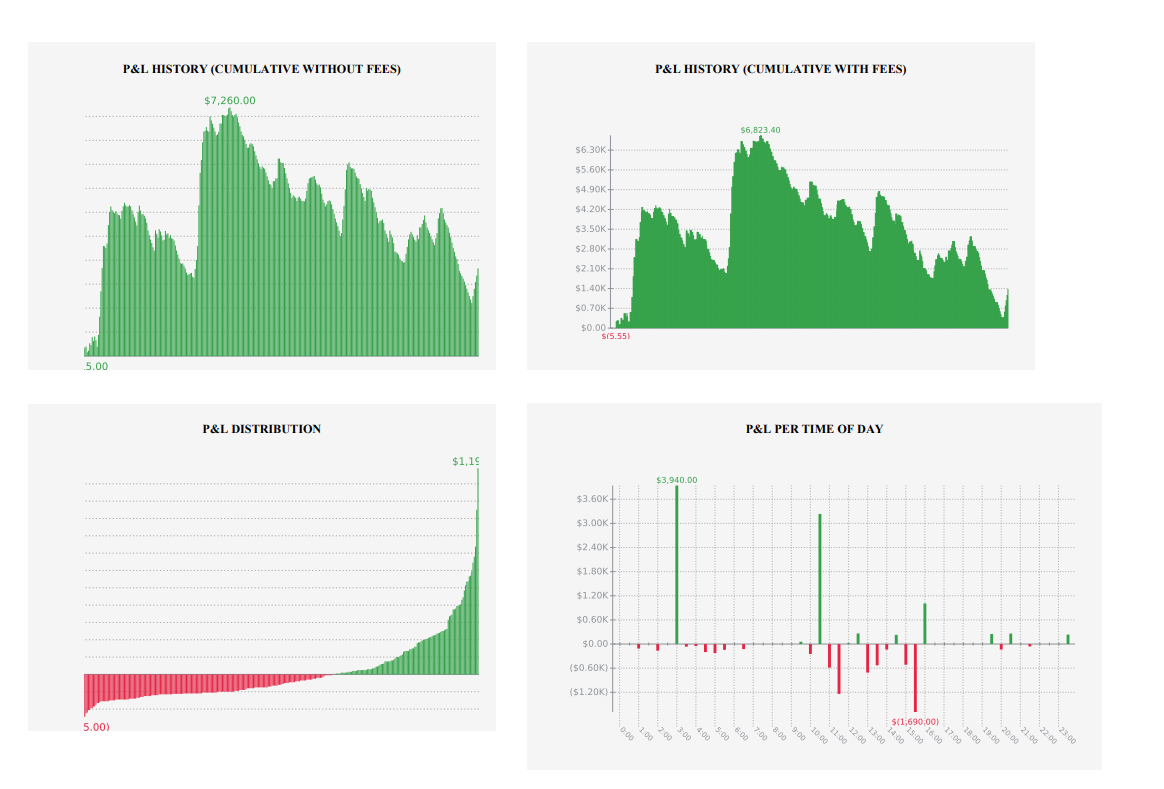Click the 18:00 time axis label
This screenshot has height=789, width=1164.
coord(972,736)
